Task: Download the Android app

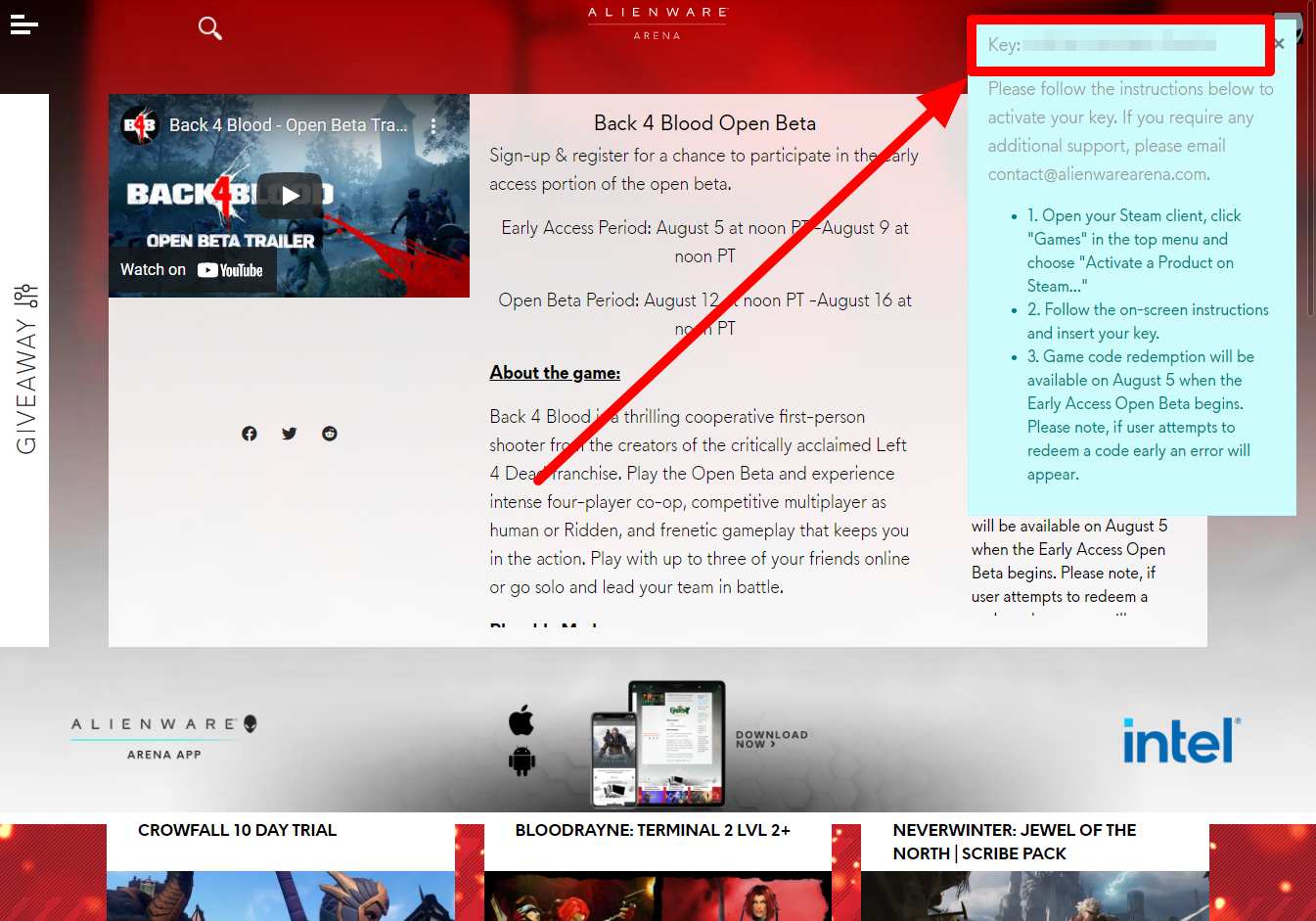Action: tap(522, 760)
